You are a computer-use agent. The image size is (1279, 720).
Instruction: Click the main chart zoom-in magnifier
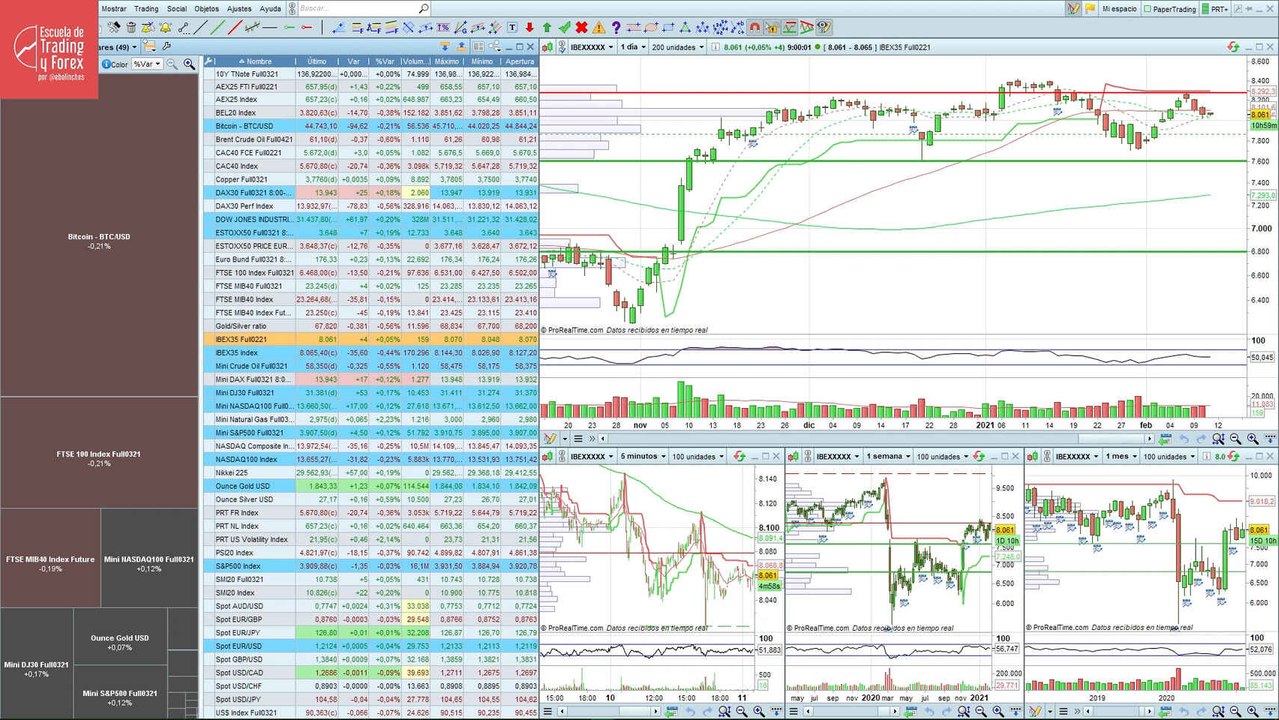[x=1253, y=438]
